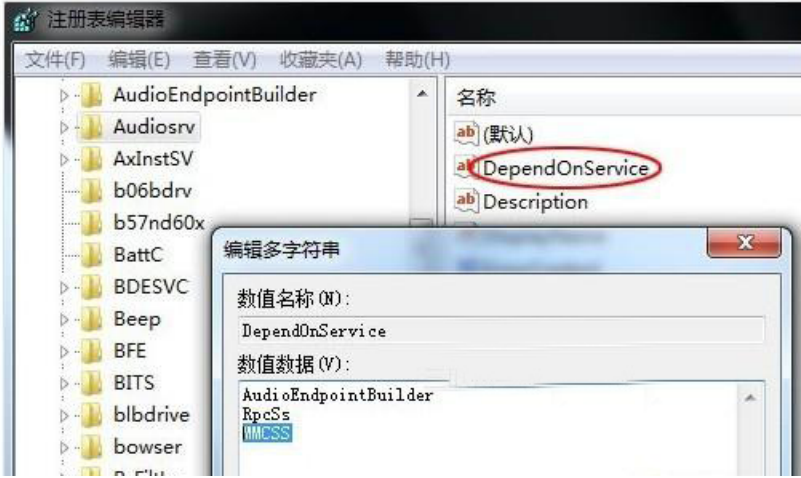Expand the AudioEndpointBuilder tree node
Screen dimensions: 801x478
(x=64, y=95)
